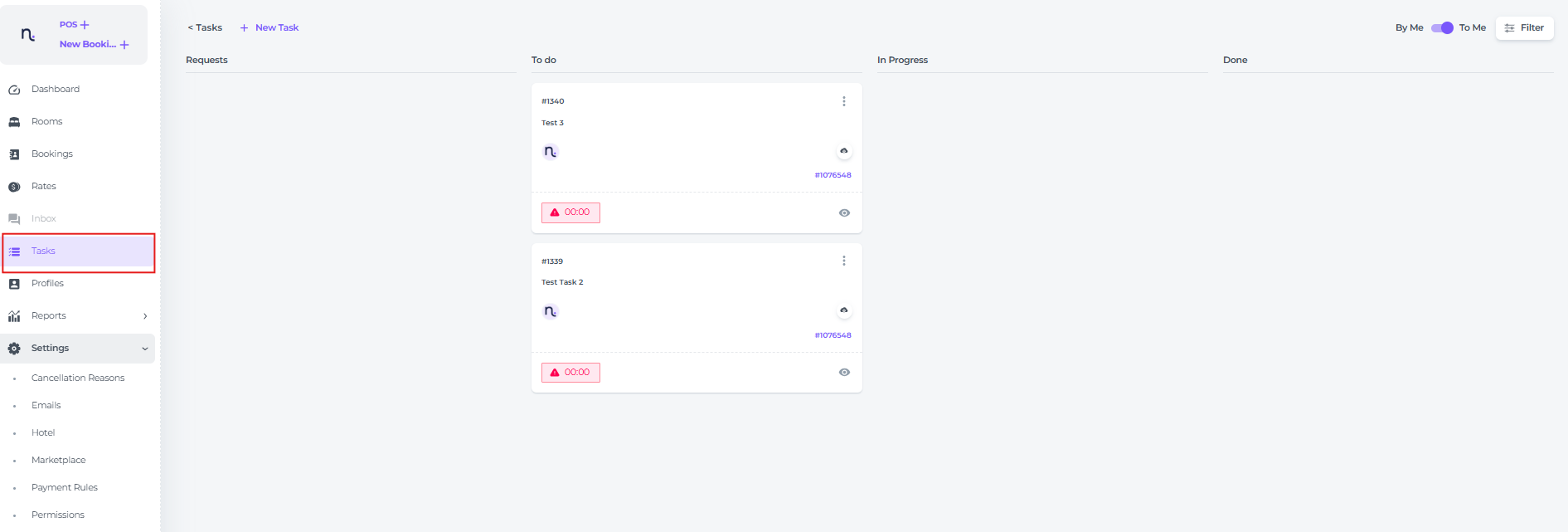1568x532 pixels.
Task: Open booking link #1076548 on Test Task 2
Action: pyautogui.click(x=833, y=335)
